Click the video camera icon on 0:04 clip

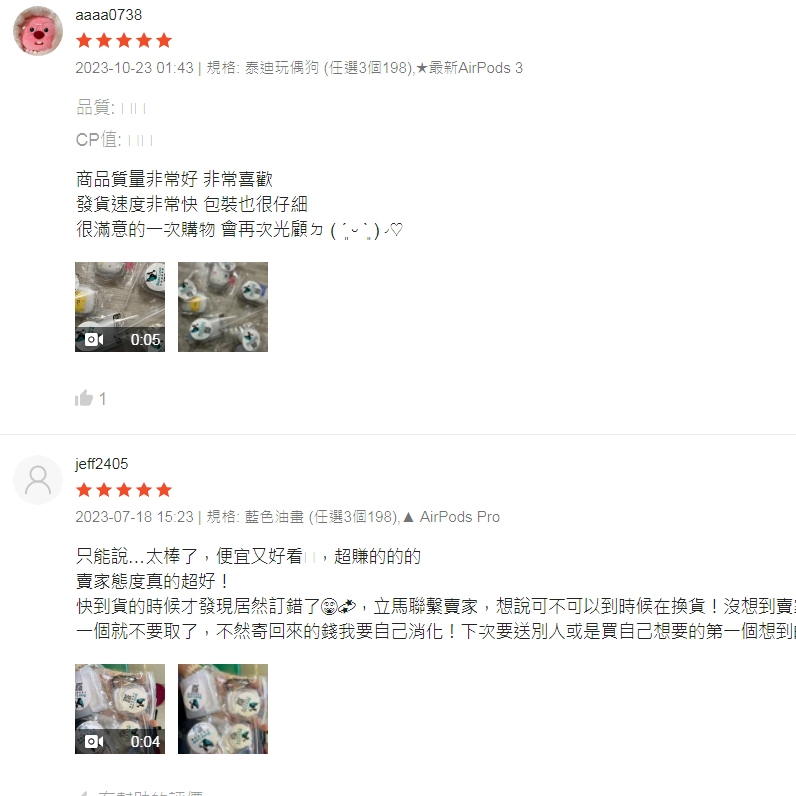94,742
